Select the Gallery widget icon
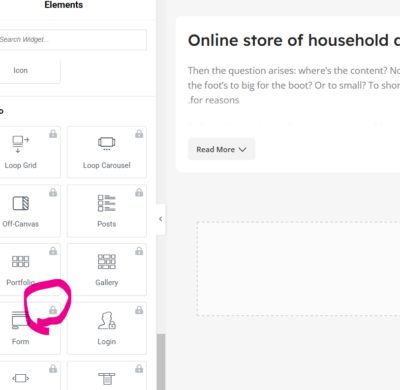Screen dimensions: 400x390 coord(107,262)
